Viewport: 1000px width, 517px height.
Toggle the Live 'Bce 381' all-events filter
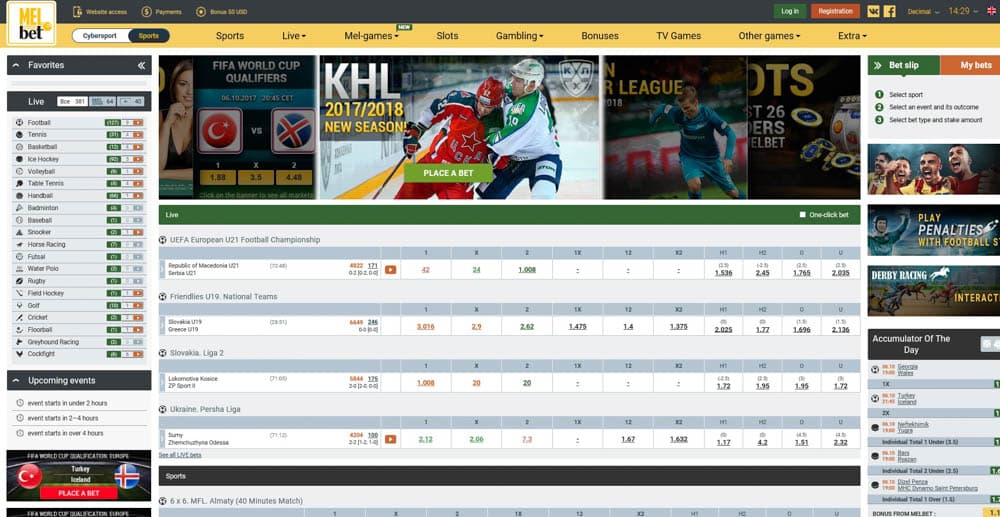point(72,101)
